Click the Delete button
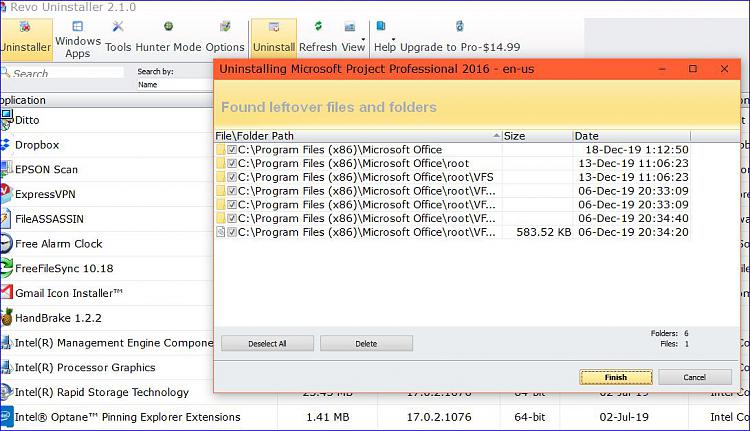Image resolution: width=750 pixels, height=431 pixels. pos(366,343)
